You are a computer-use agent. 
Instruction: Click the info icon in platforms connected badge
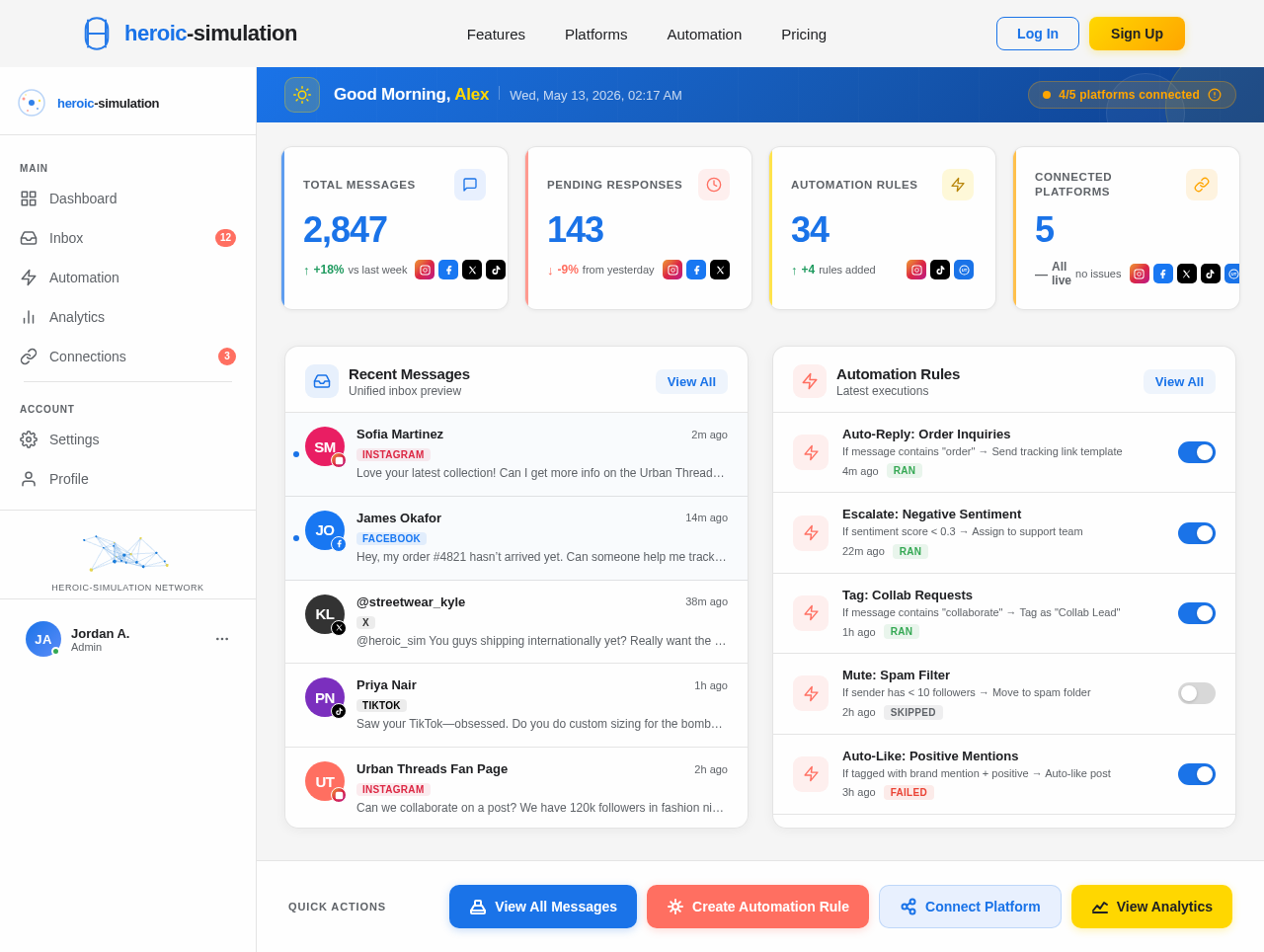tap(1215, 95)
